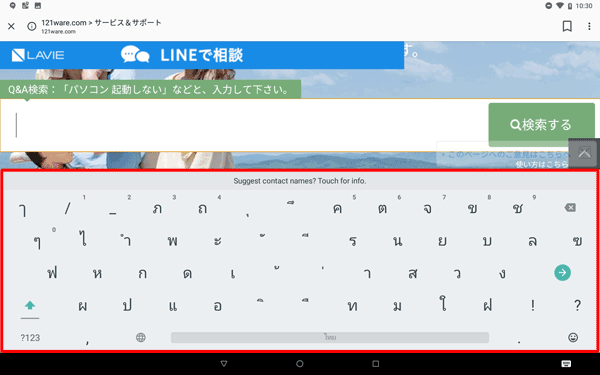This screenshot has height=375, width=600.
Task: Tap the exclamation mark key
Action: point(532,305)
